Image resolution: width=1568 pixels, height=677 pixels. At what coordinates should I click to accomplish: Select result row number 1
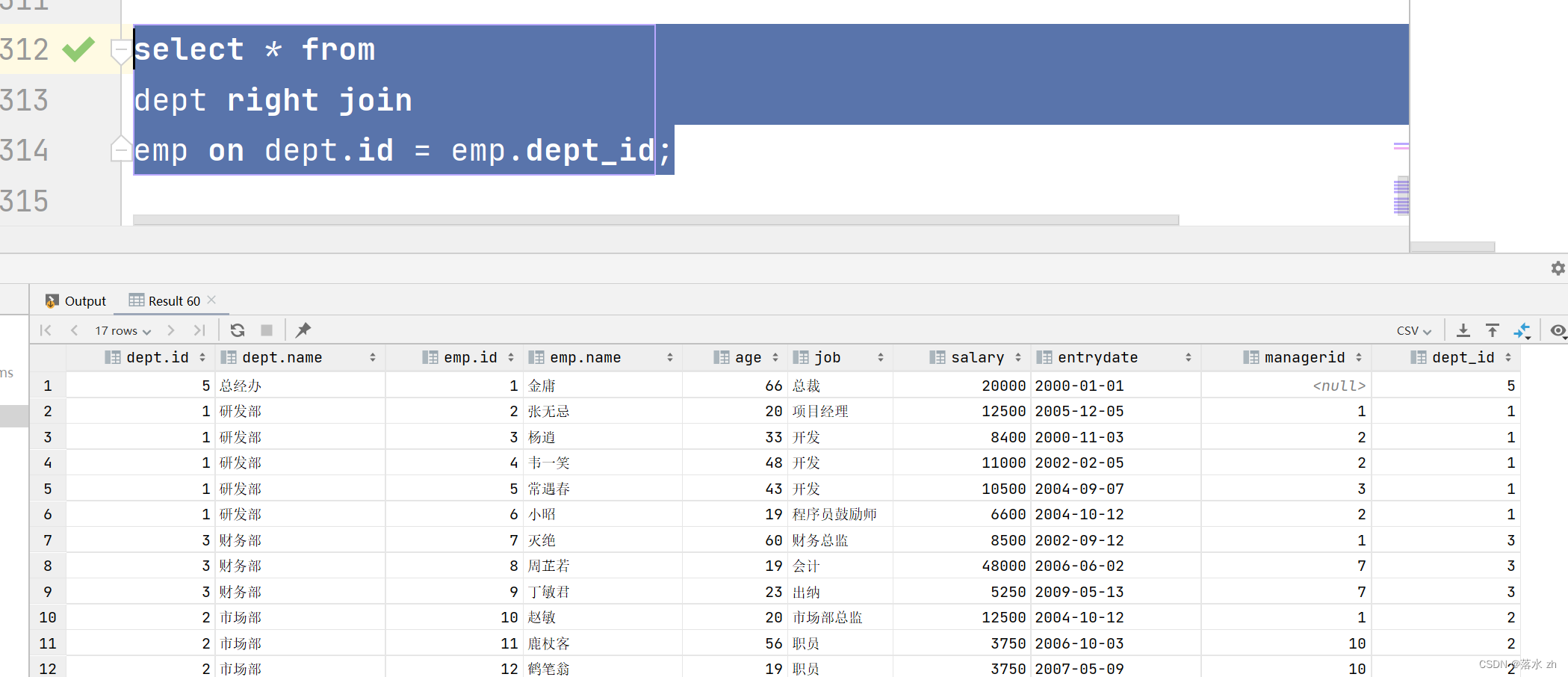tap(48, 386)
